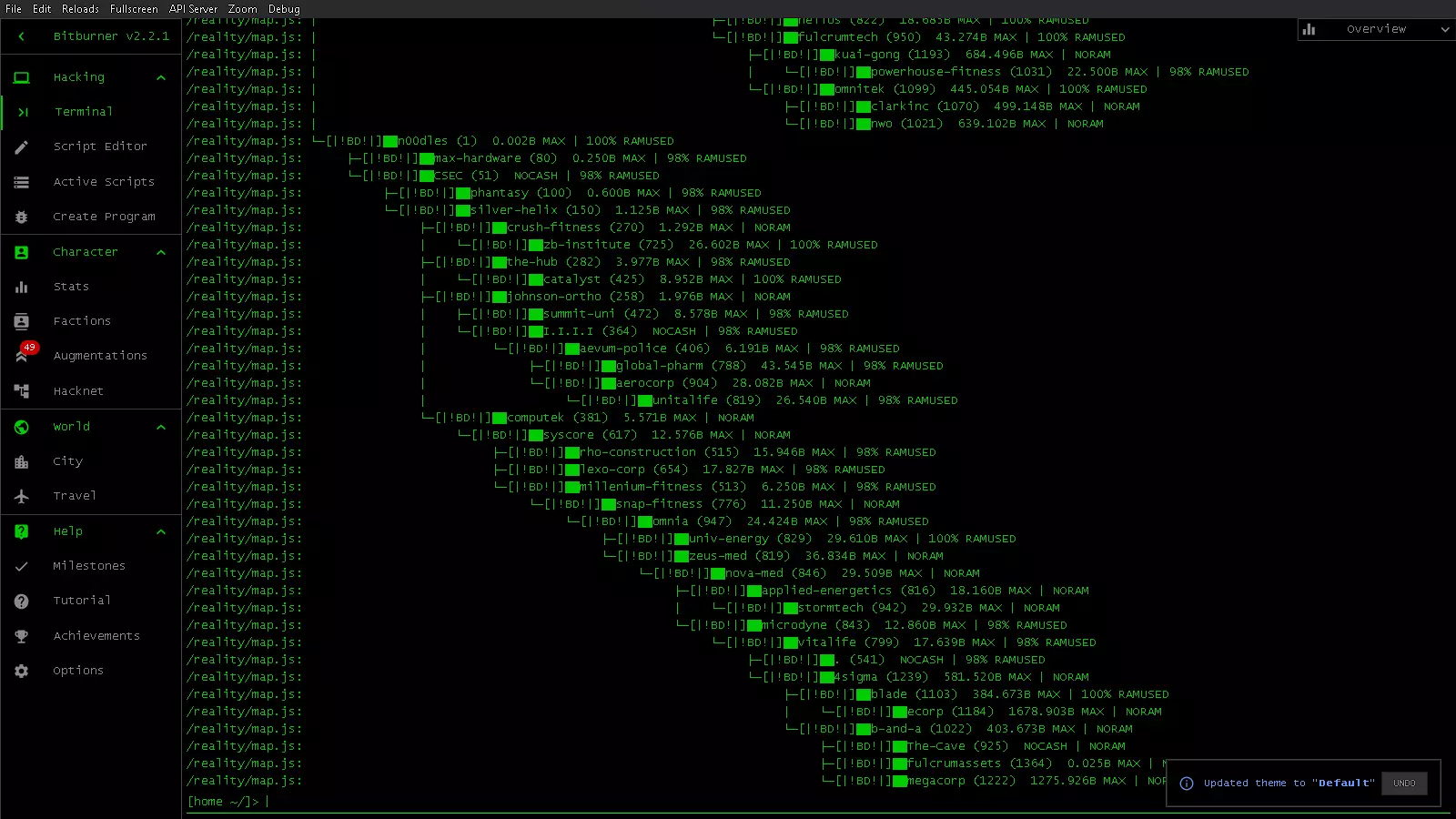Click the Stats bar chart icon
The width and height of the screenshot is (1456, 819).
point(22,287)
